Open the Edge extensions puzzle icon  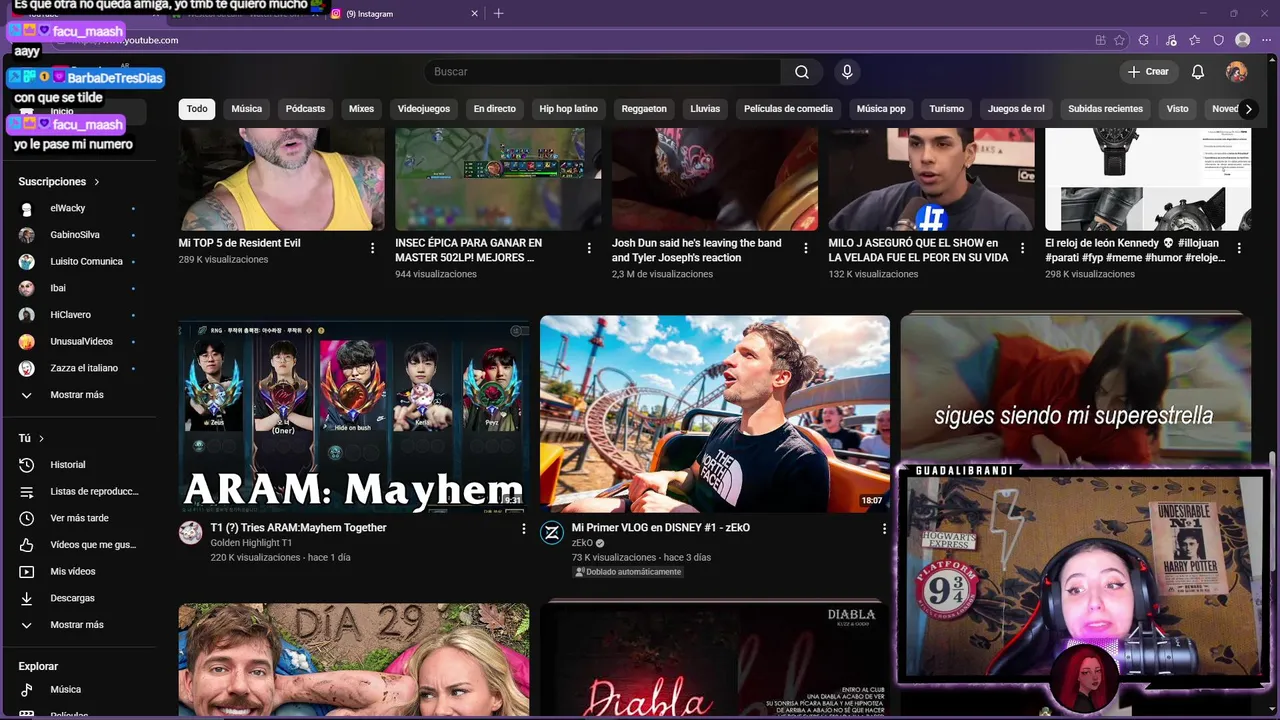pos(1144,40)
